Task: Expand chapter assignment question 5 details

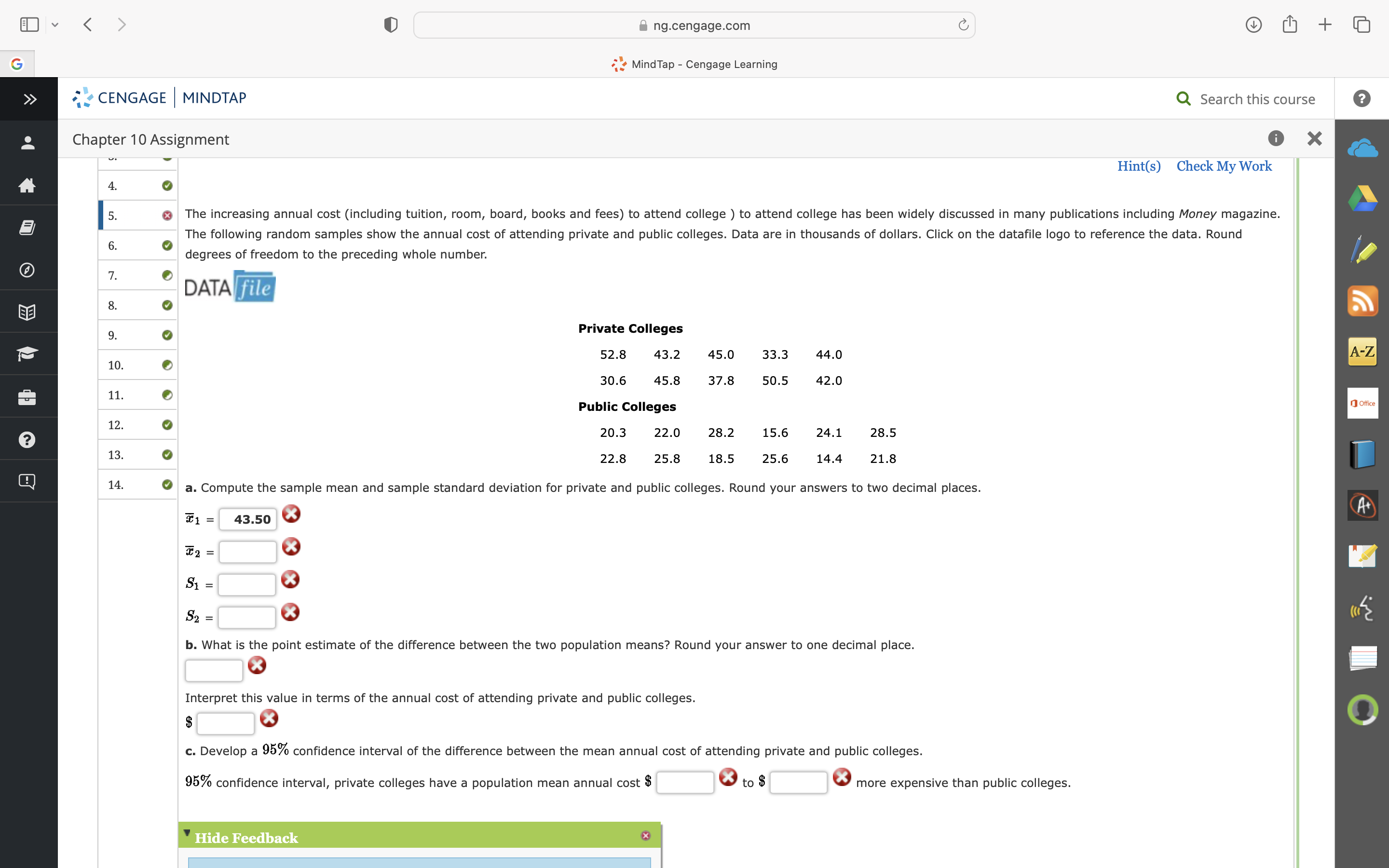Action: tap(113, 214)
